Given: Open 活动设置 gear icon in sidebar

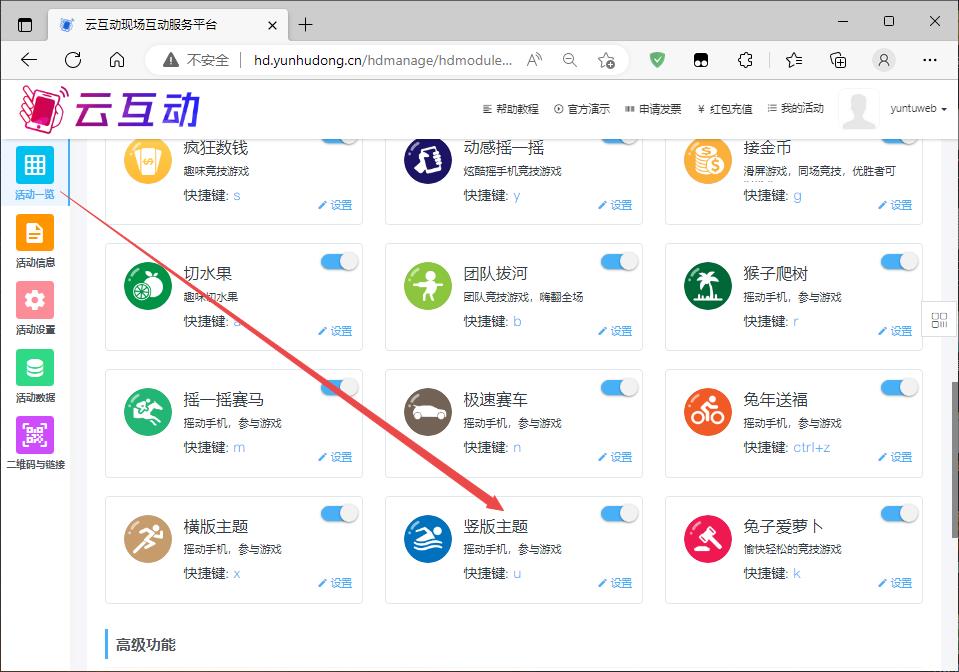Looking at the screenshot, I should click(35, 300).
